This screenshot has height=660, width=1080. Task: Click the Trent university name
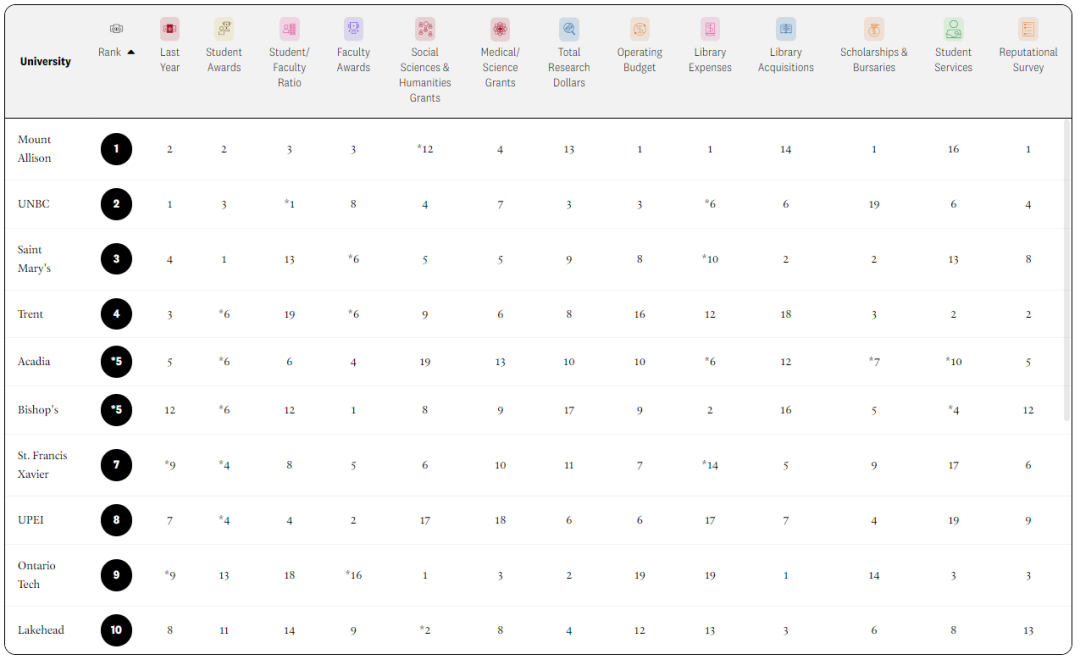point(30,314)
